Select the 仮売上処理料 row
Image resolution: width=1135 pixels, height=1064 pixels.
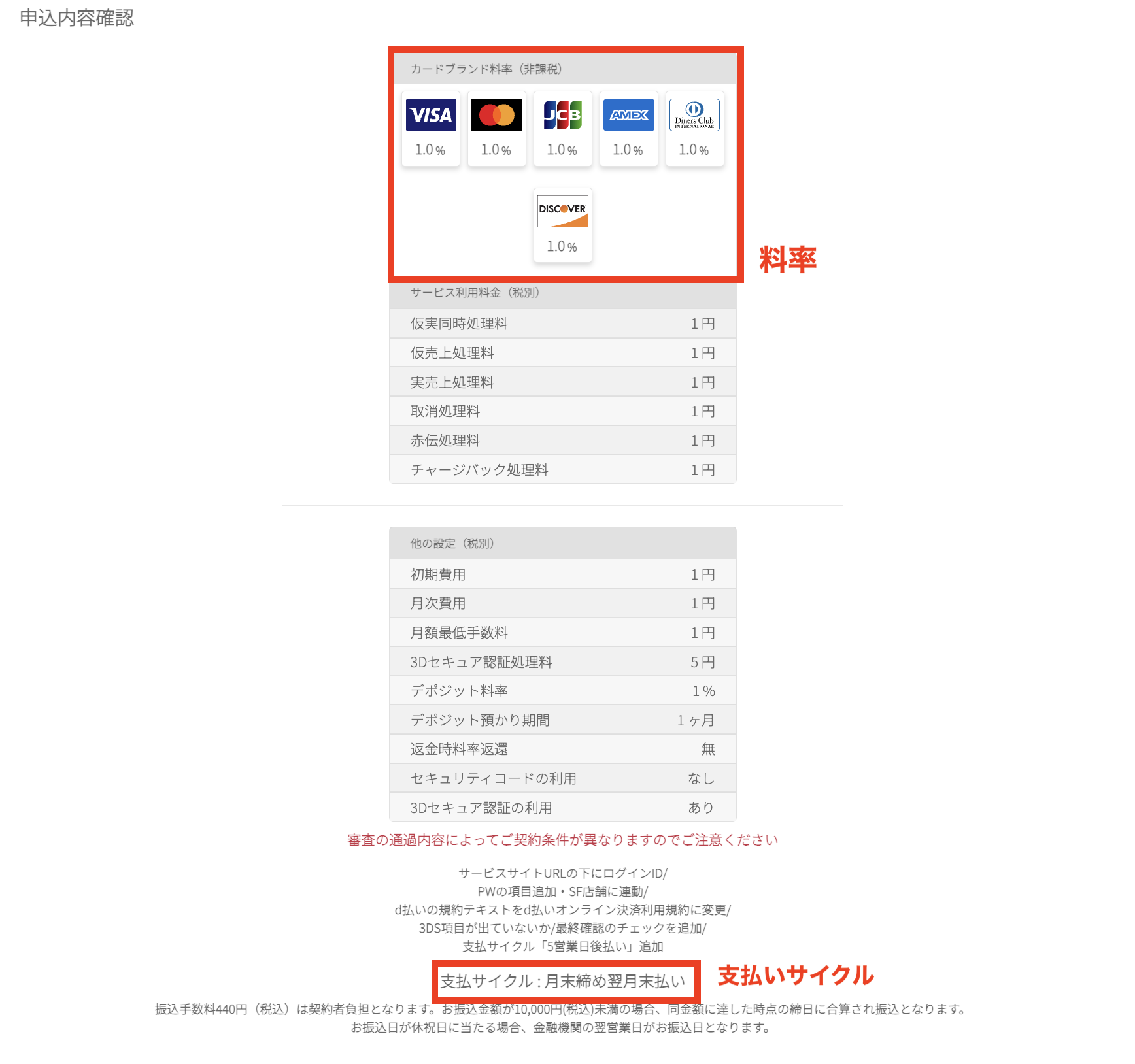tap(563, 353)
